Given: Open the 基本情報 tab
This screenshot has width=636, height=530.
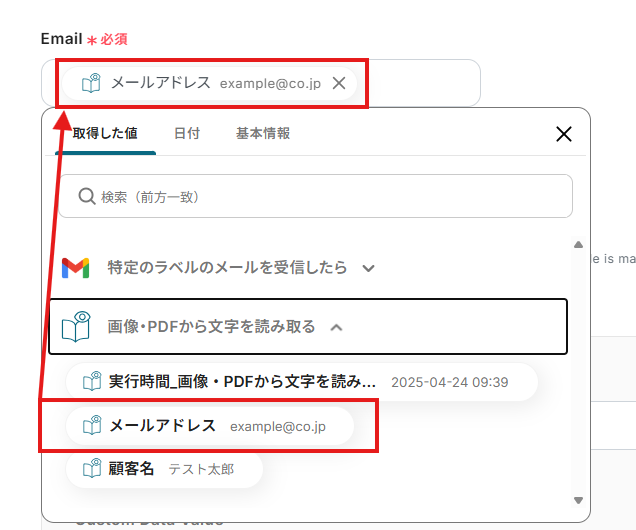Looking at the screenshot, I should pos(263,133).
